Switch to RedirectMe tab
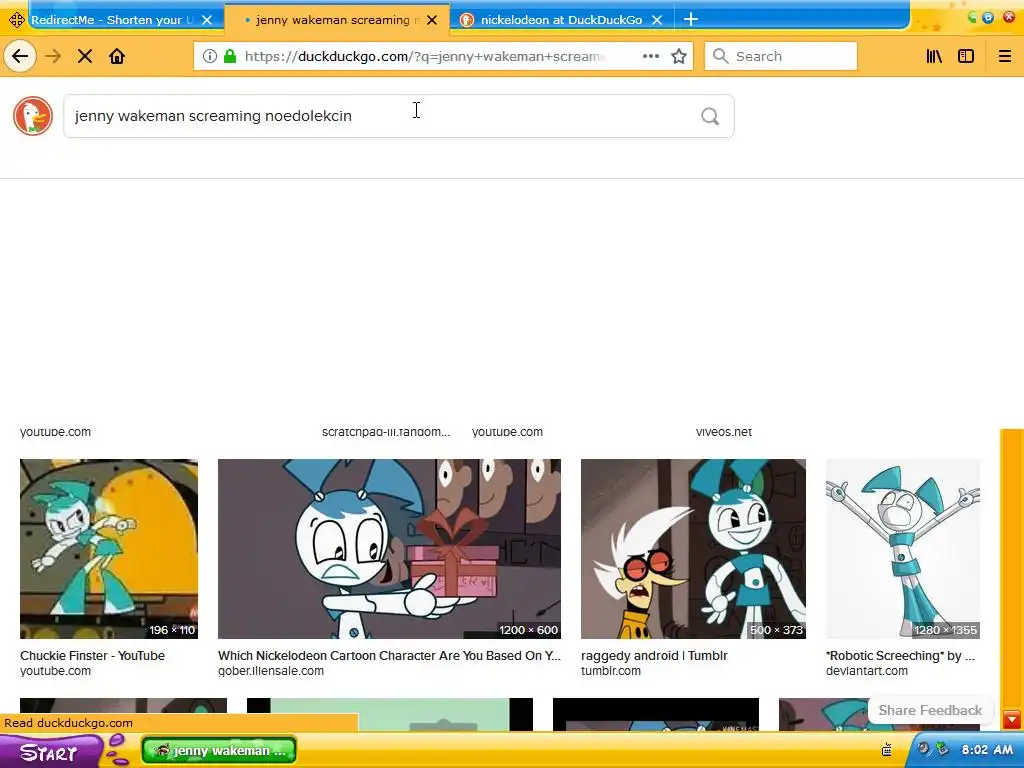The image size is (1024, 768). [x=112, y=20]
